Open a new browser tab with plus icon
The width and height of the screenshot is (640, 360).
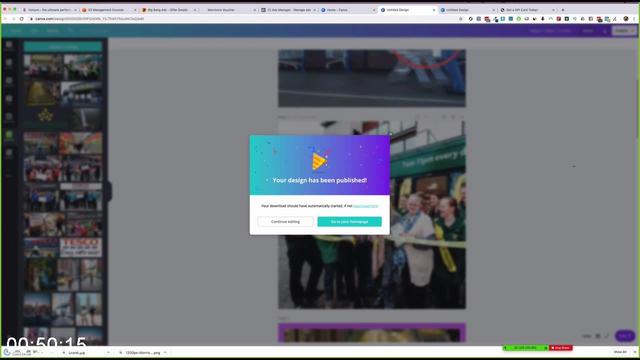pos(563,10)
